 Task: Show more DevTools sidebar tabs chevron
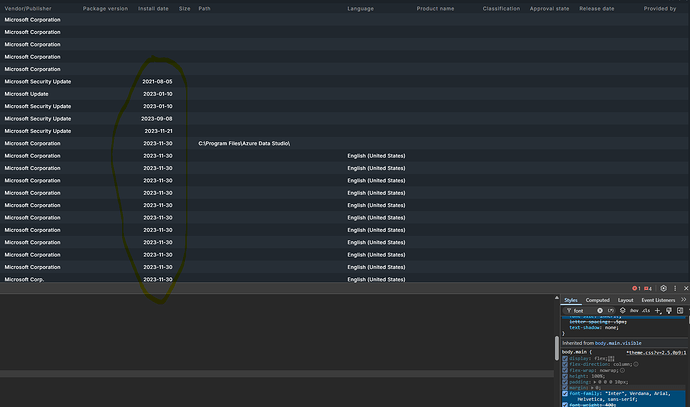683,300
